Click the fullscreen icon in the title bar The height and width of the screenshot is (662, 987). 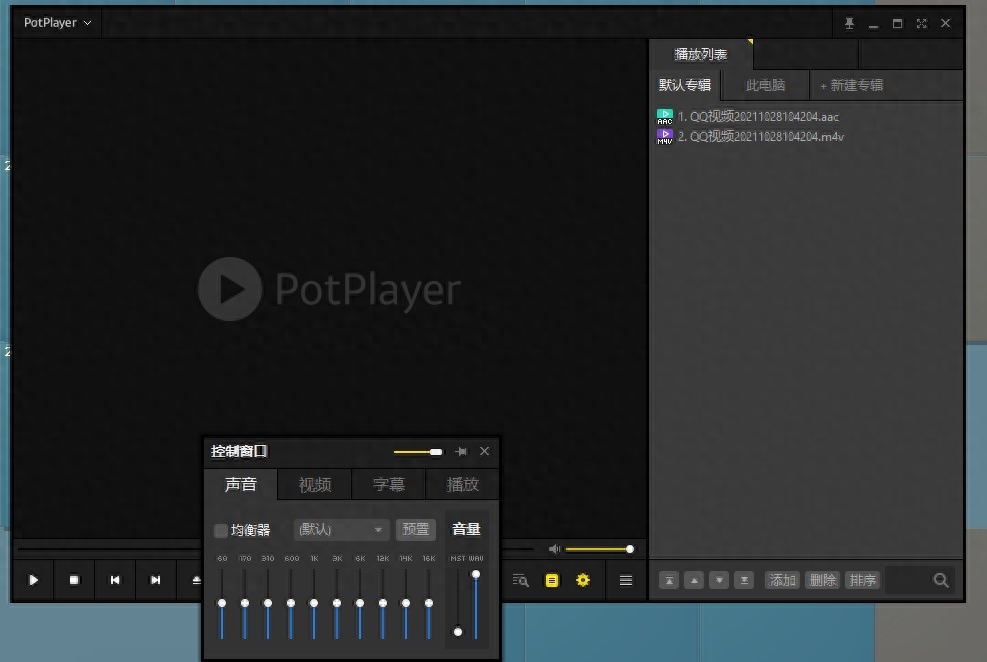(x=921, y=23)
